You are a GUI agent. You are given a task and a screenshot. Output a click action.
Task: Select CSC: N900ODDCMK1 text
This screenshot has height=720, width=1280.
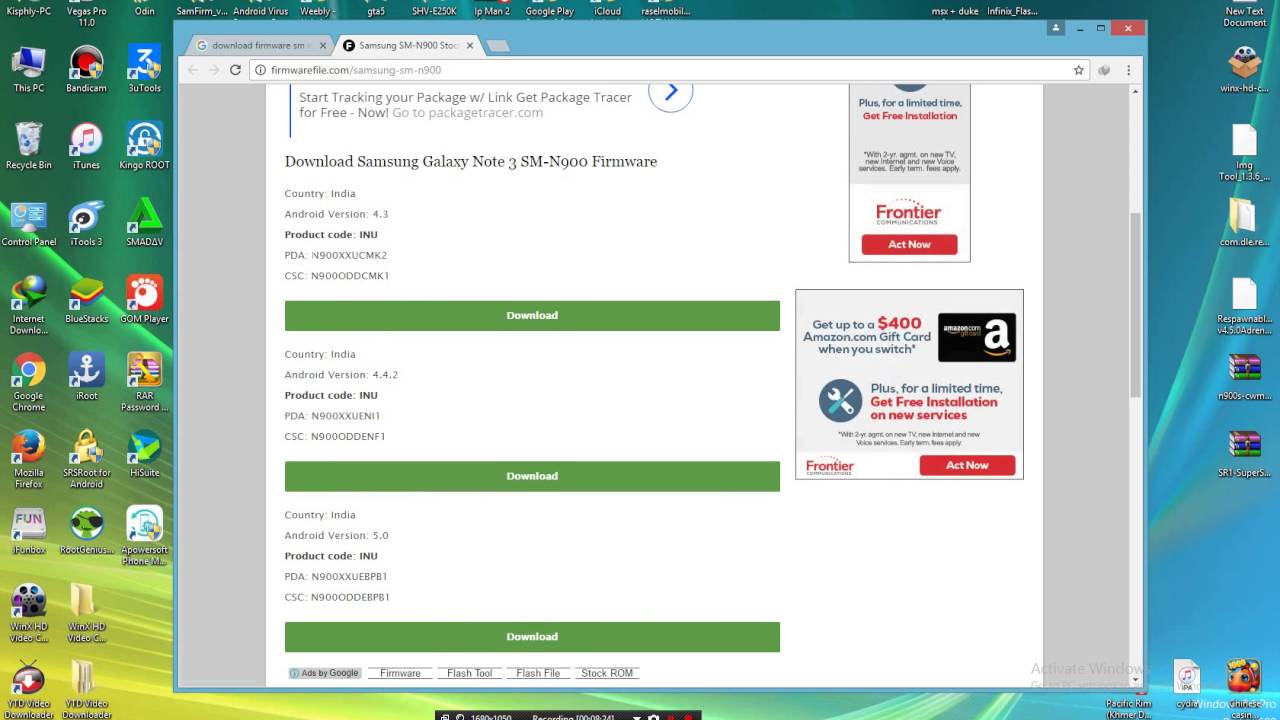(x=337, y=276)
